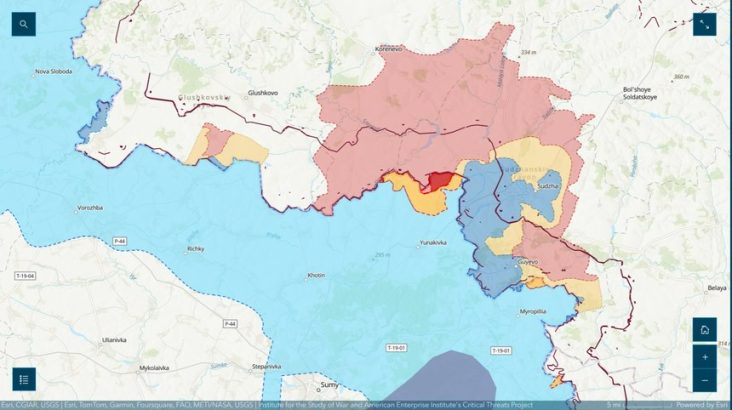Click the Vorozhba town label
Screen dimensions: 732x410
click(x=90, y=207)
